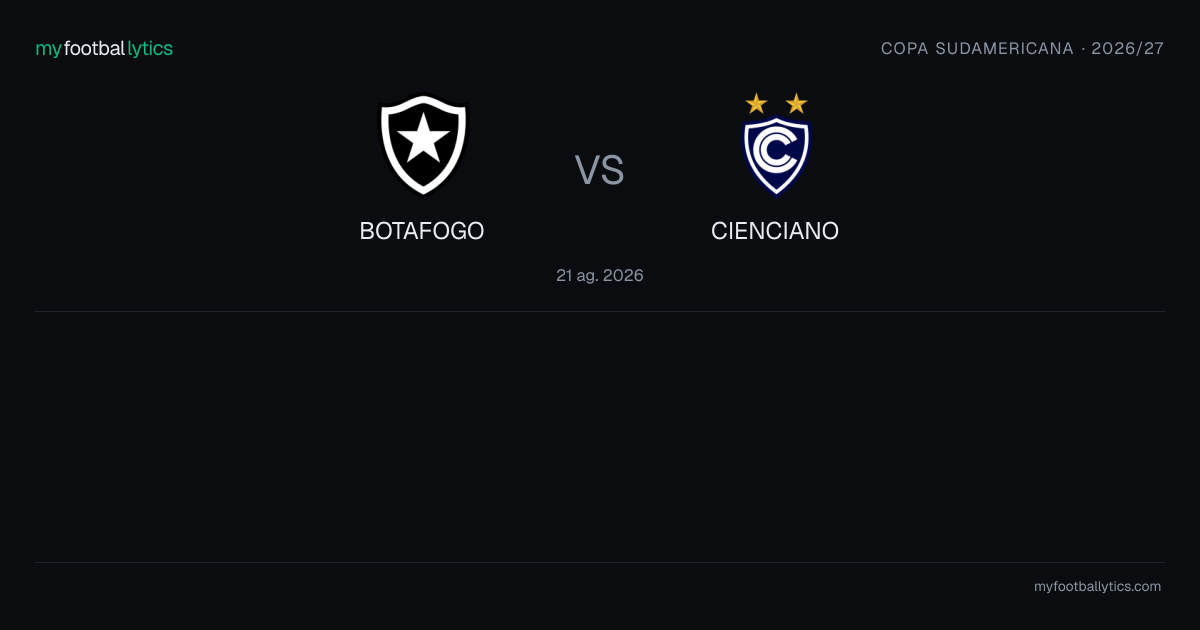Screen dimensions: 1200x630
Task: Click the white 'footbal' part of logo
Action: 94,48
